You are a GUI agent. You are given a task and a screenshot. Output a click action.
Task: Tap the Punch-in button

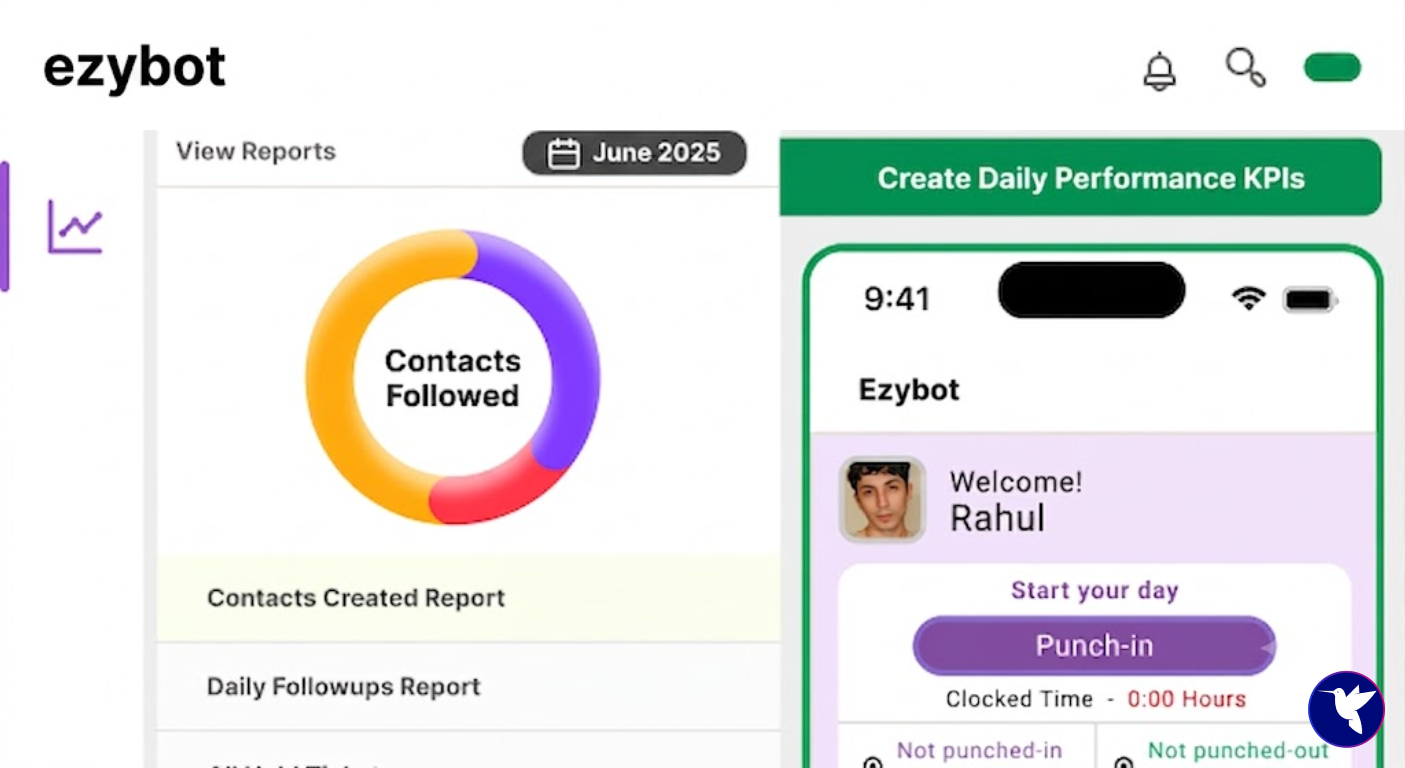tap(1094, 646)
